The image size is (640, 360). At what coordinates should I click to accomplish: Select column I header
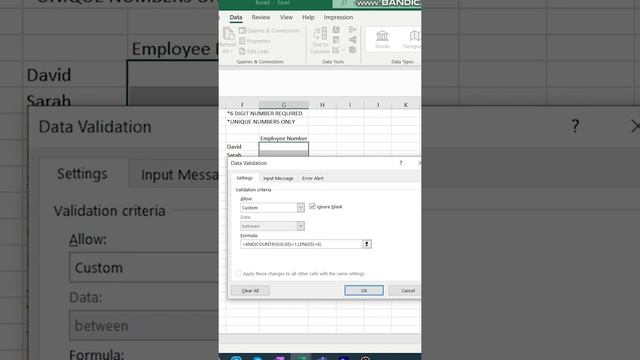(x=350, y=105)
